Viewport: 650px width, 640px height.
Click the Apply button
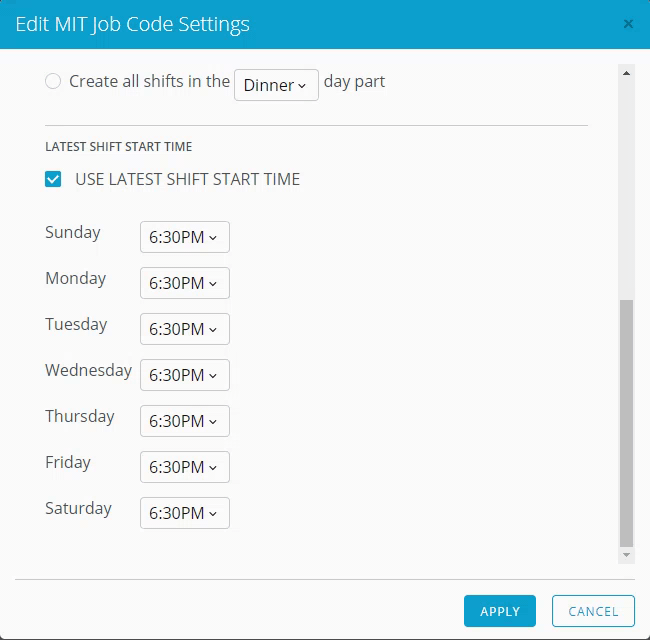500,611
